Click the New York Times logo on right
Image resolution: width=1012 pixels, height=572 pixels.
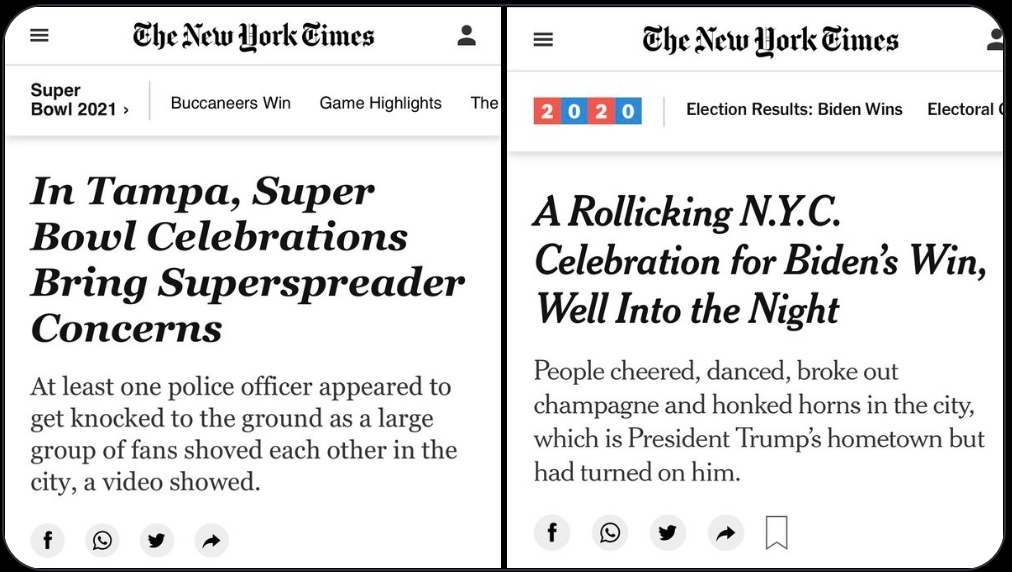(770, 41)
